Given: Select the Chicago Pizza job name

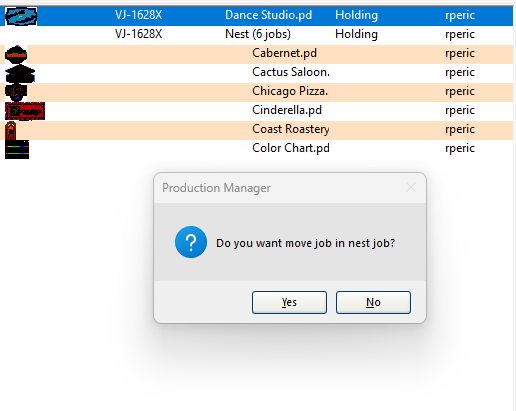Looking at the screenshot, I should [290, 91].
